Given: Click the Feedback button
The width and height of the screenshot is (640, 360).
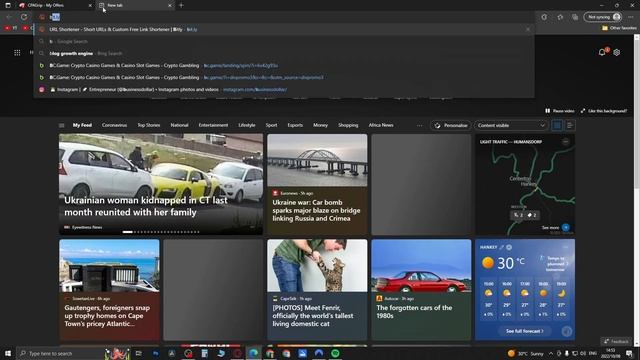Looking at the screenshot, I should (x=616, y=341).
